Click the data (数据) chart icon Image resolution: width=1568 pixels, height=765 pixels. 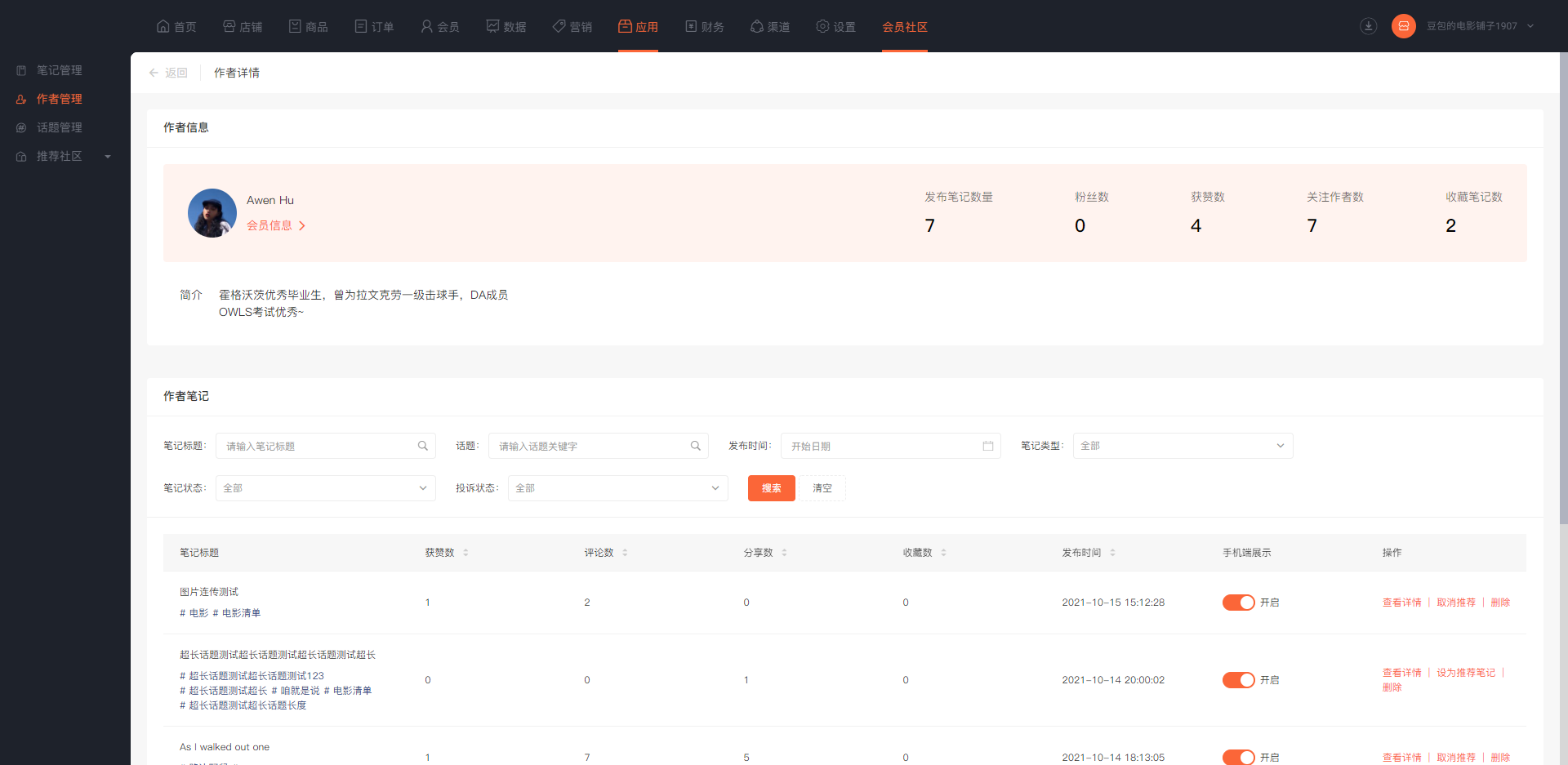[492, 26]
